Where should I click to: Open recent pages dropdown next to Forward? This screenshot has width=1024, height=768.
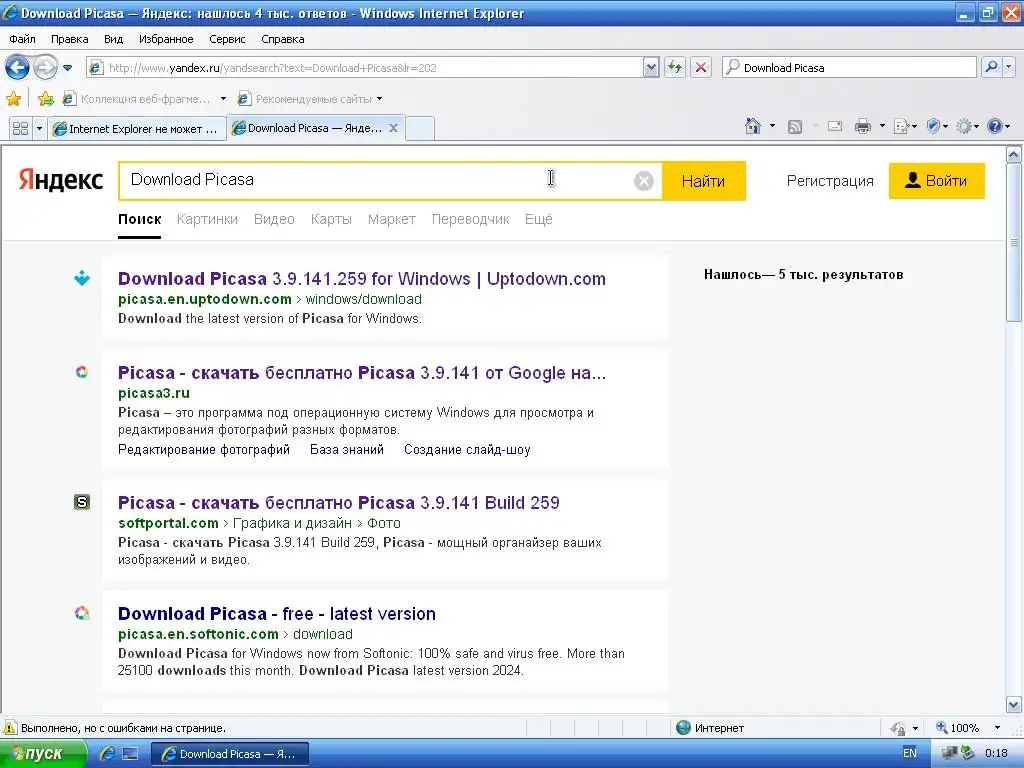(x=67, y=68)
